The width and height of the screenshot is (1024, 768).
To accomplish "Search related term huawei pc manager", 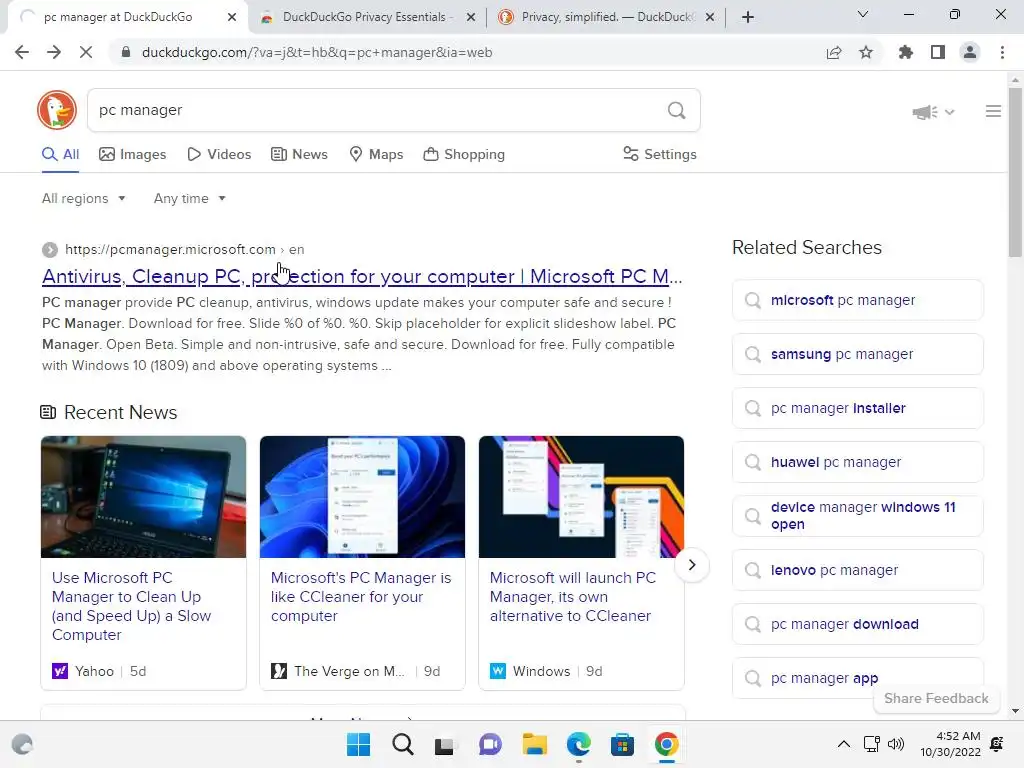I will (x=857, y=462).
